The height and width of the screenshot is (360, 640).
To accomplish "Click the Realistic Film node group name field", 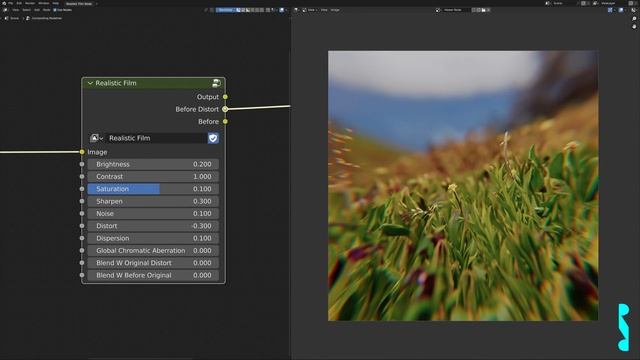I will coord(157,138).
